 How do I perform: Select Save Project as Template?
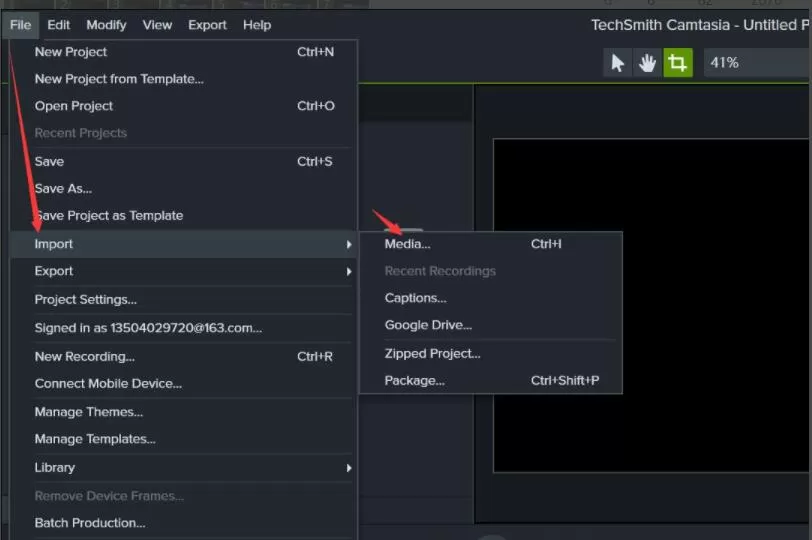click(184, 215)
